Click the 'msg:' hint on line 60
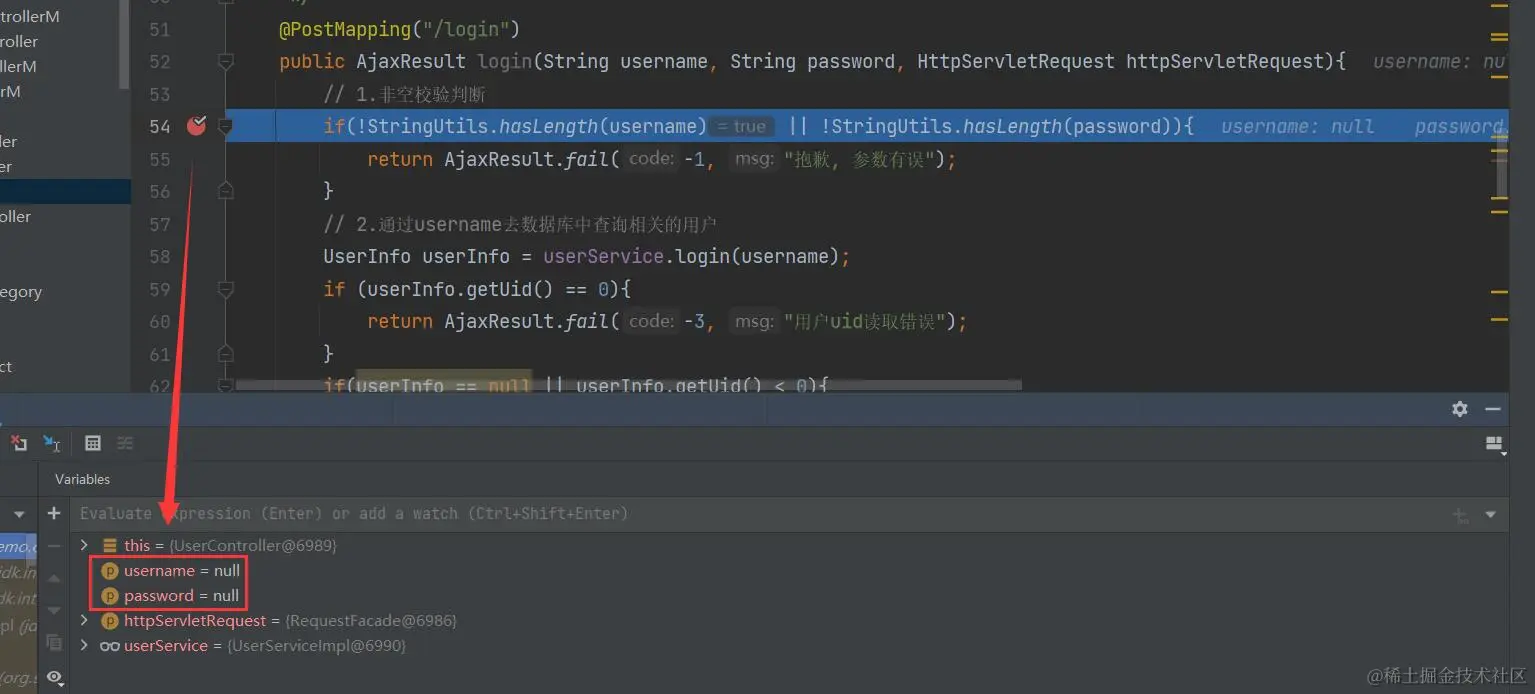Screen dimensions: 1535x694 click(753, 321)
